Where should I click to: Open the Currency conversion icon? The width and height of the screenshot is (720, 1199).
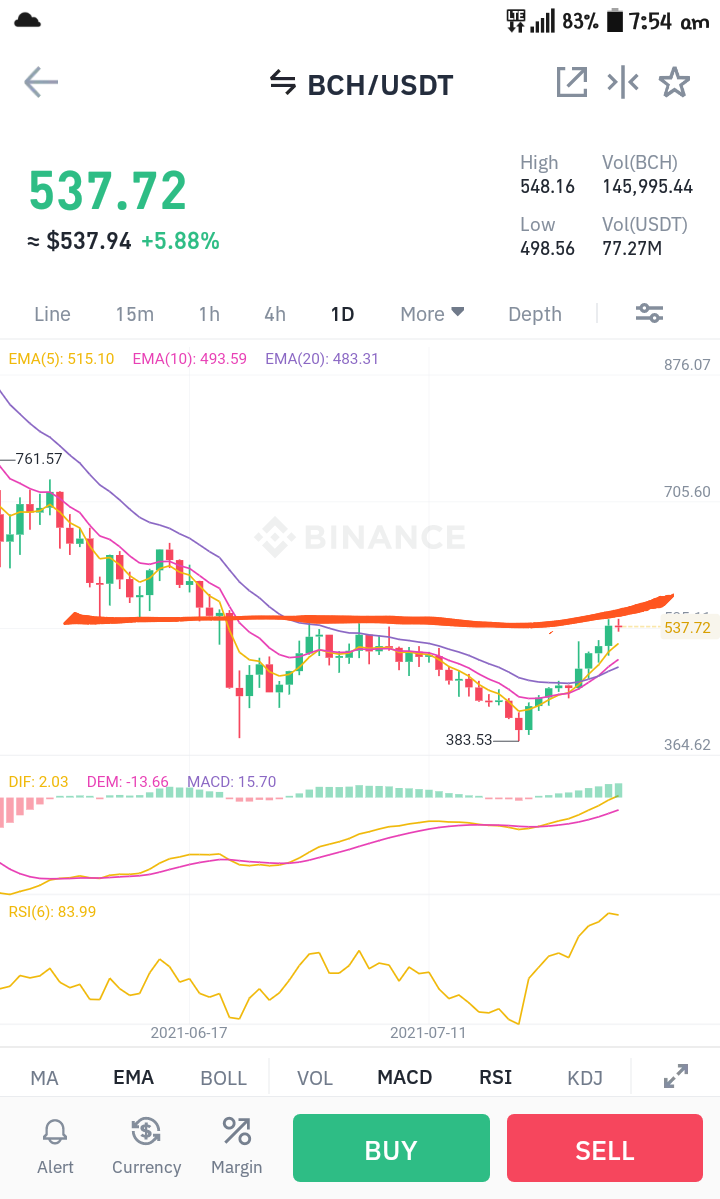(146, 1131)
